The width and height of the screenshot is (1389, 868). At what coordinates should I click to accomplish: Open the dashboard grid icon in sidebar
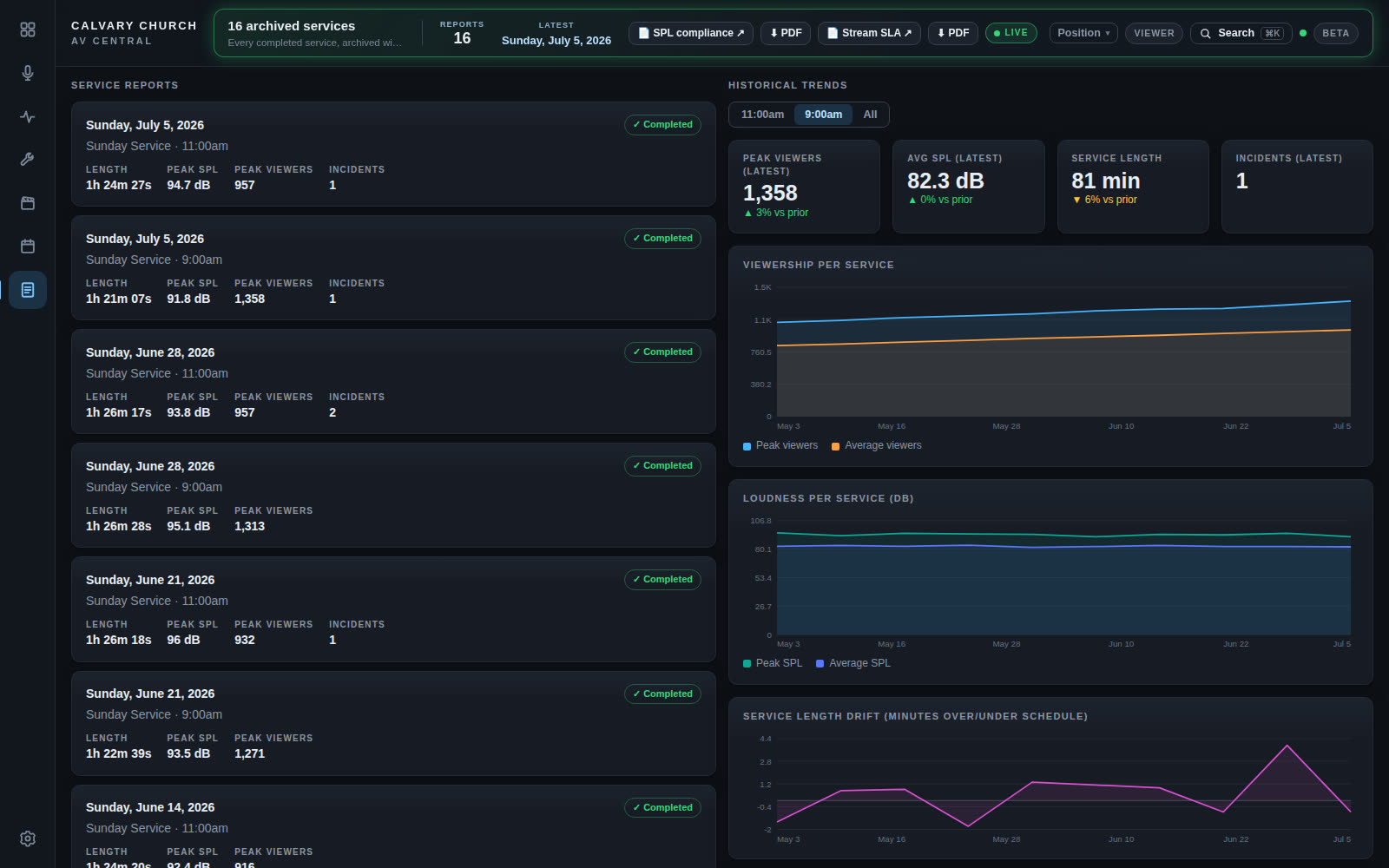click(28, 30)
